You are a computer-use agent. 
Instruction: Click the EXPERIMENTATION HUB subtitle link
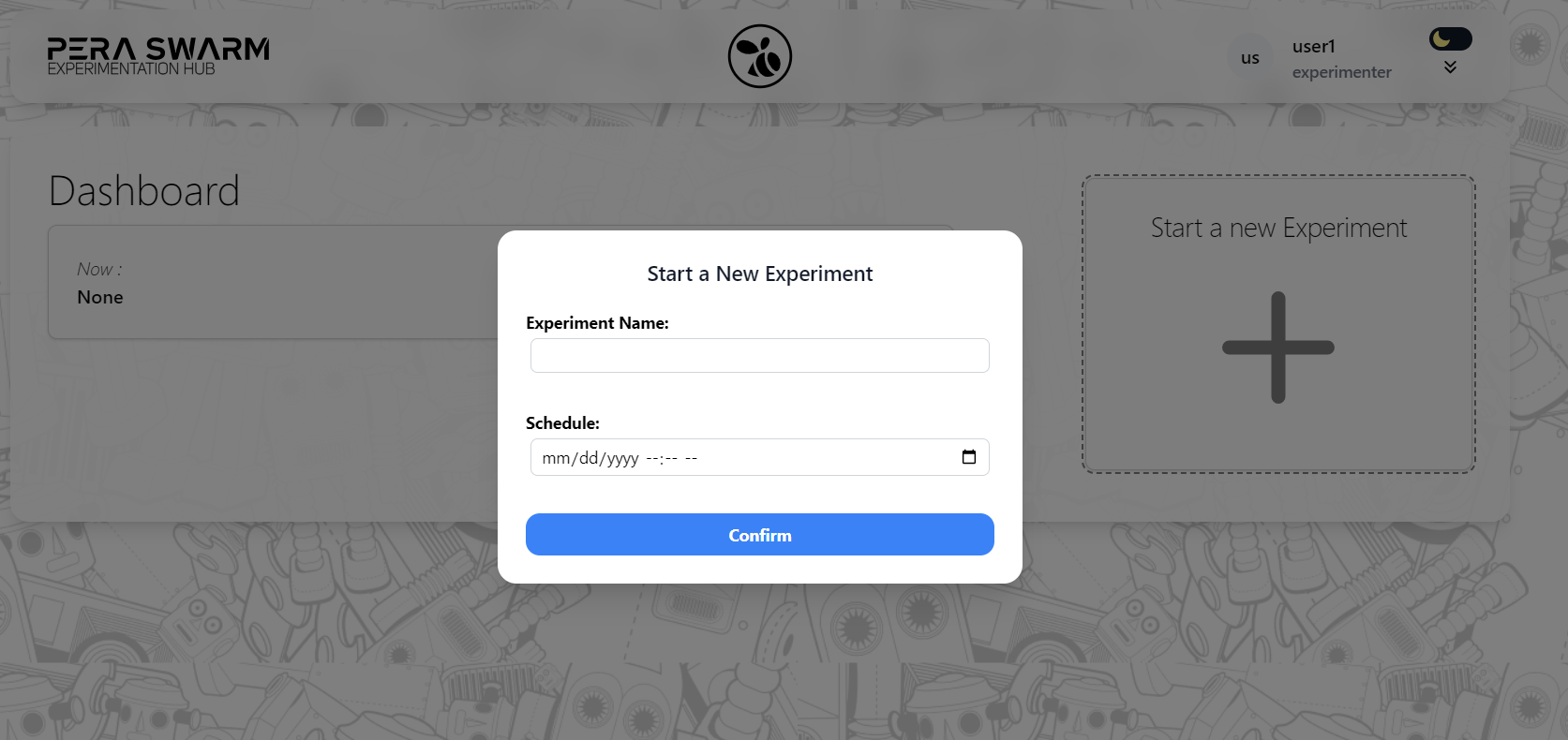click(x=131, y=69)
